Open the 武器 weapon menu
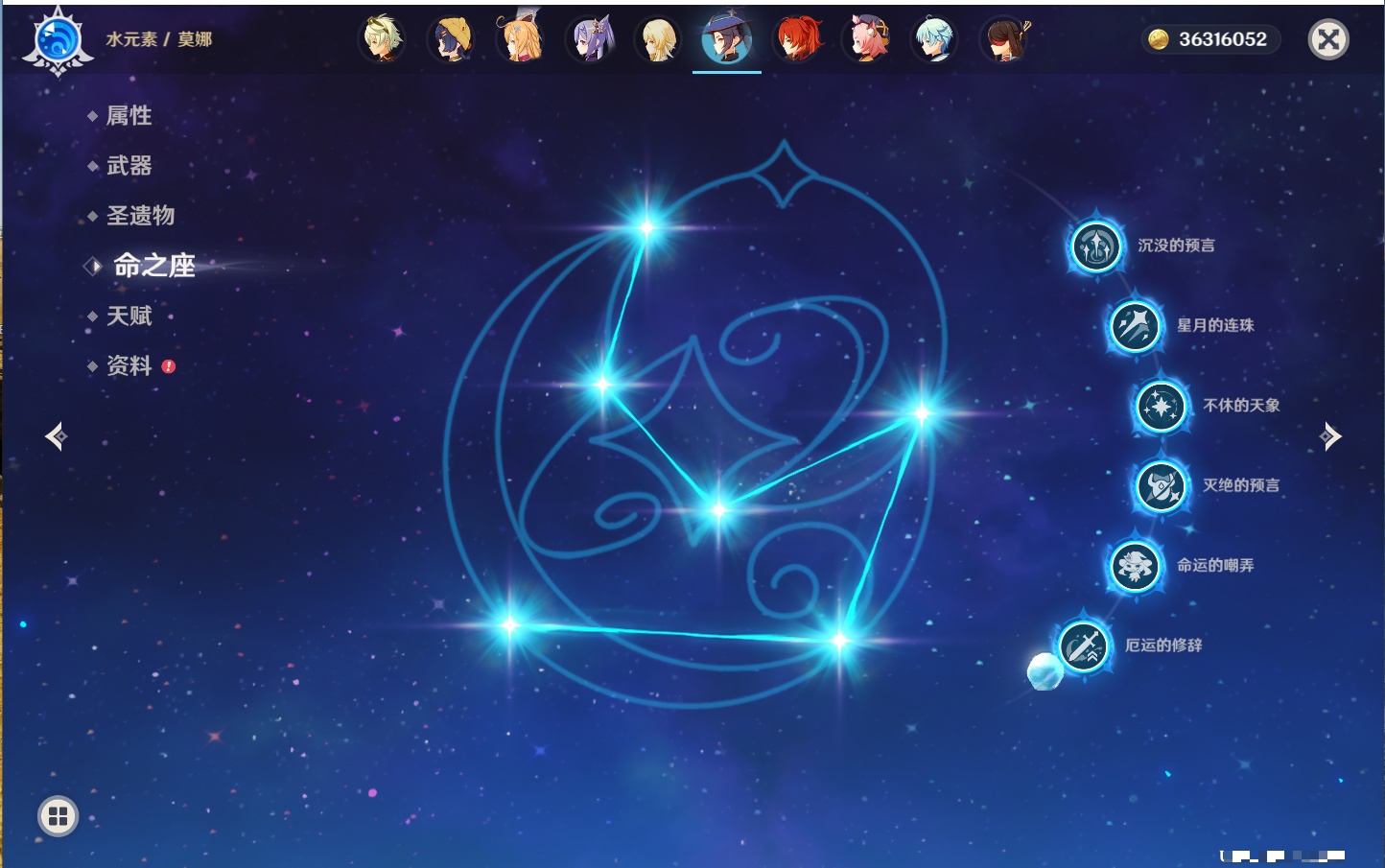The image size is (1385, 868). tap(129, 166)
